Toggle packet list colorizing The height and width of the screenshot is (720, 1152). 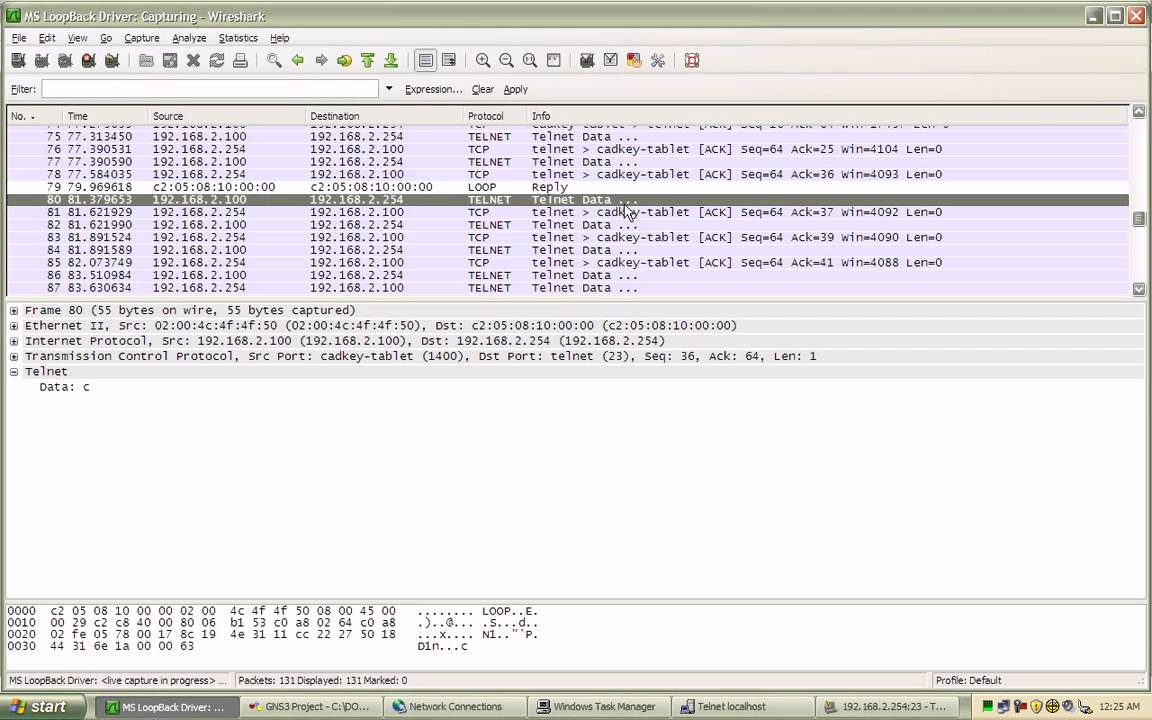click(425, 61)
